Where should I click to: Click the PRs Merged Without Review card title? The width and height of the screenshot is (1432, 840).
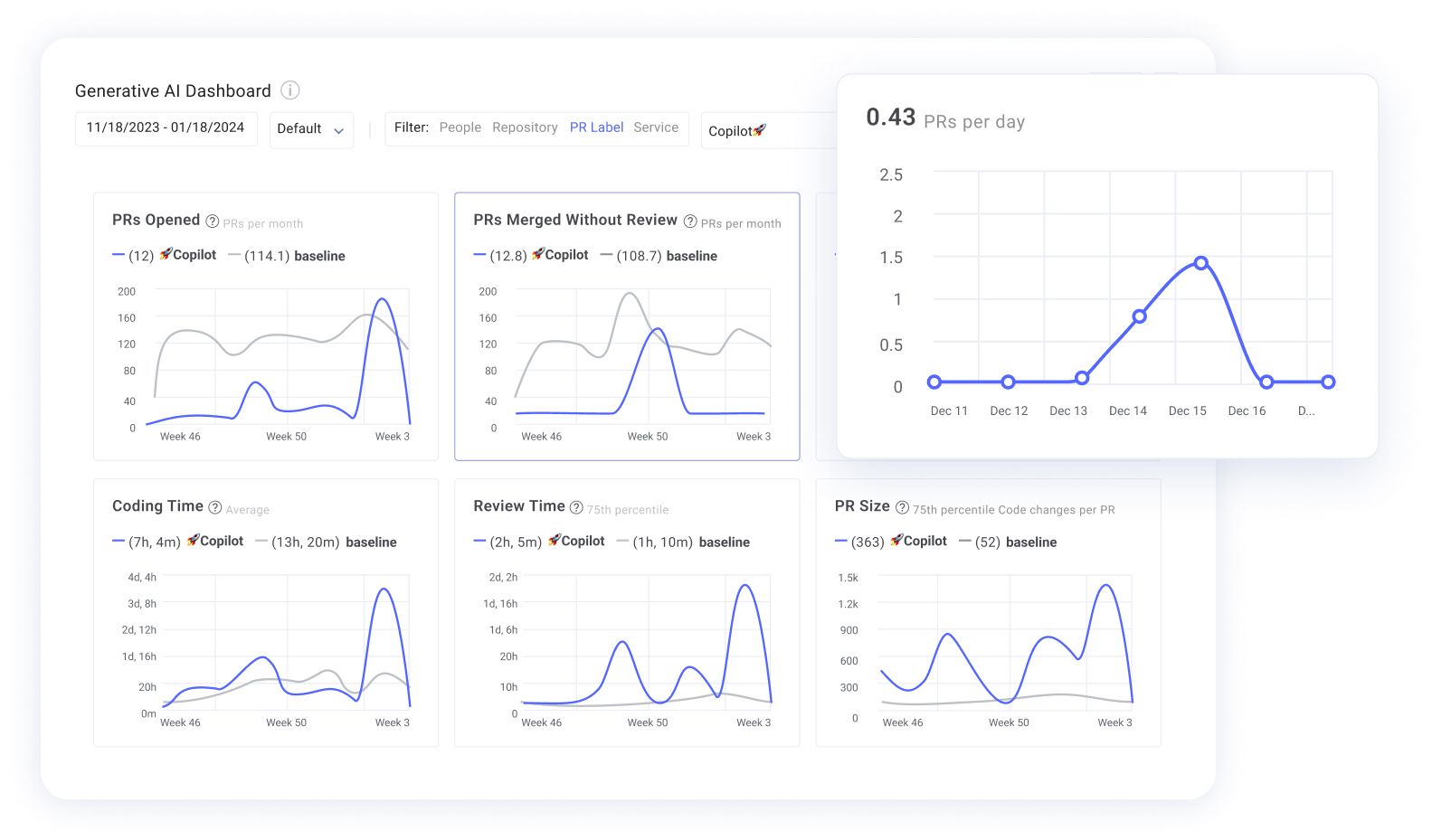coord(575,220)
